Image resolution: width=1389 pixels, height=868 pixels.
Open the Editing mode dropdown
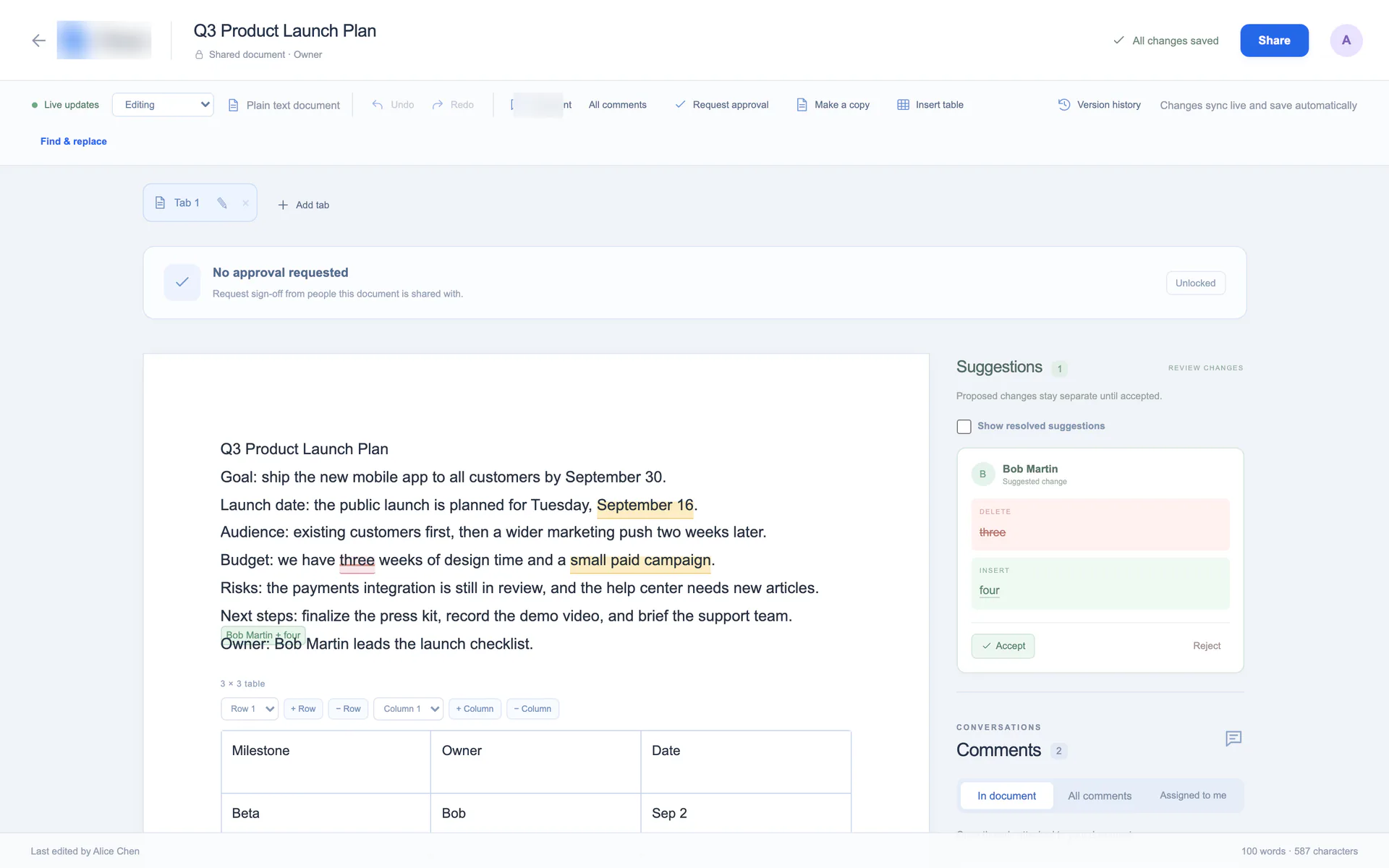(163, 105)
